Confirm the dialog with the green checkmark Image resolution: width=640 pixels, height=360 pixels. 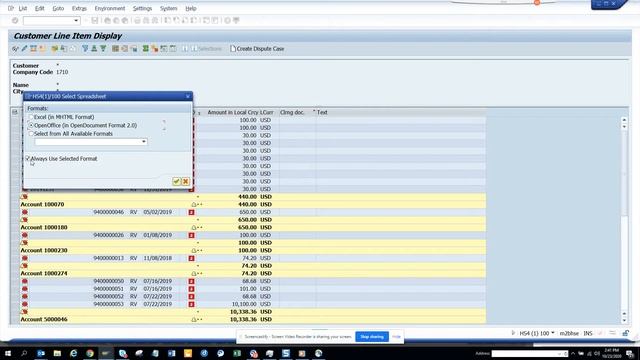(176, 181)
